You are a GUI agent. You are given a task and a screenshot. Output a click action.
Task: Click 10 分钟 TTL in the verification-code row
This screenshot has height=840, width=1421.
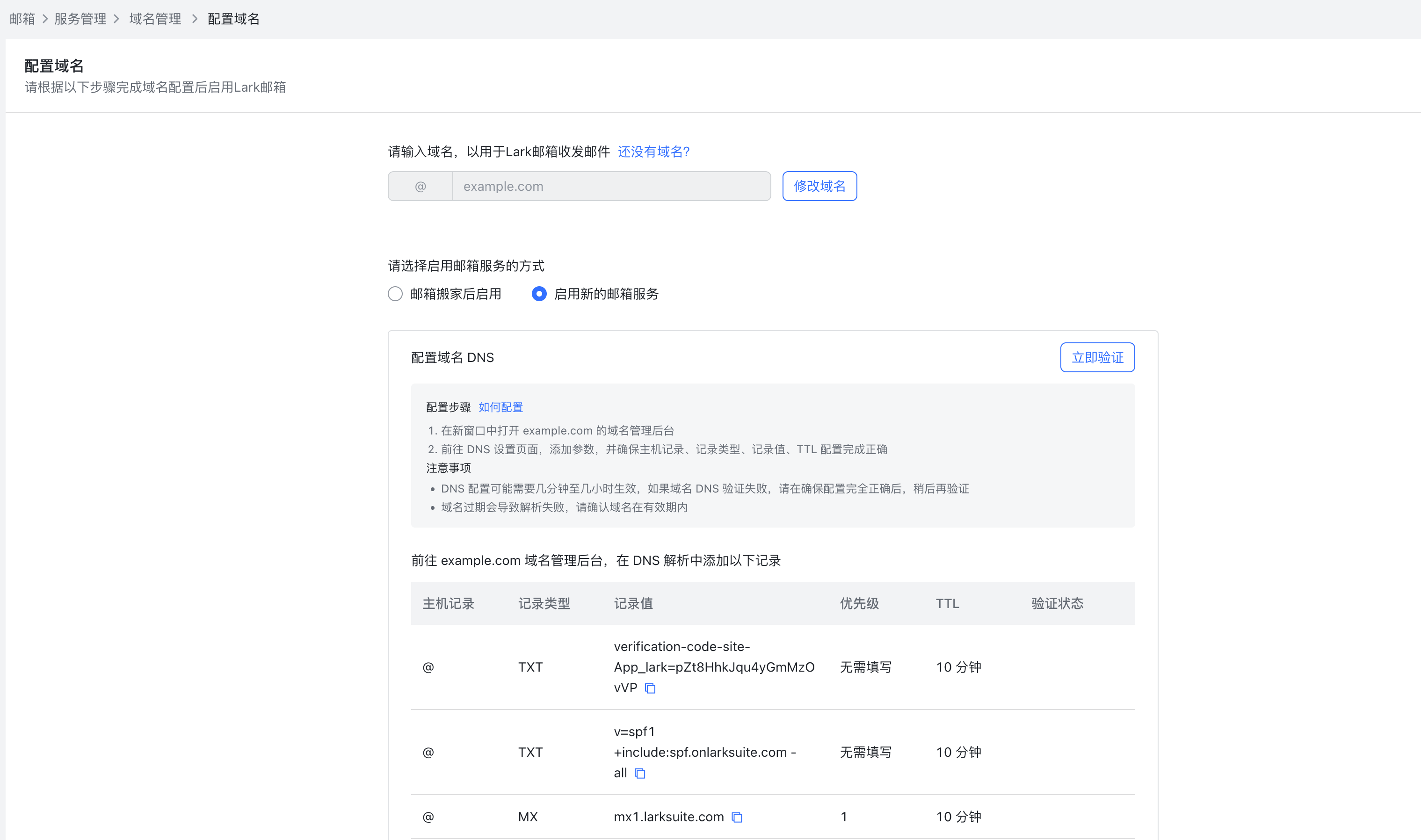(x=959, y=667)
